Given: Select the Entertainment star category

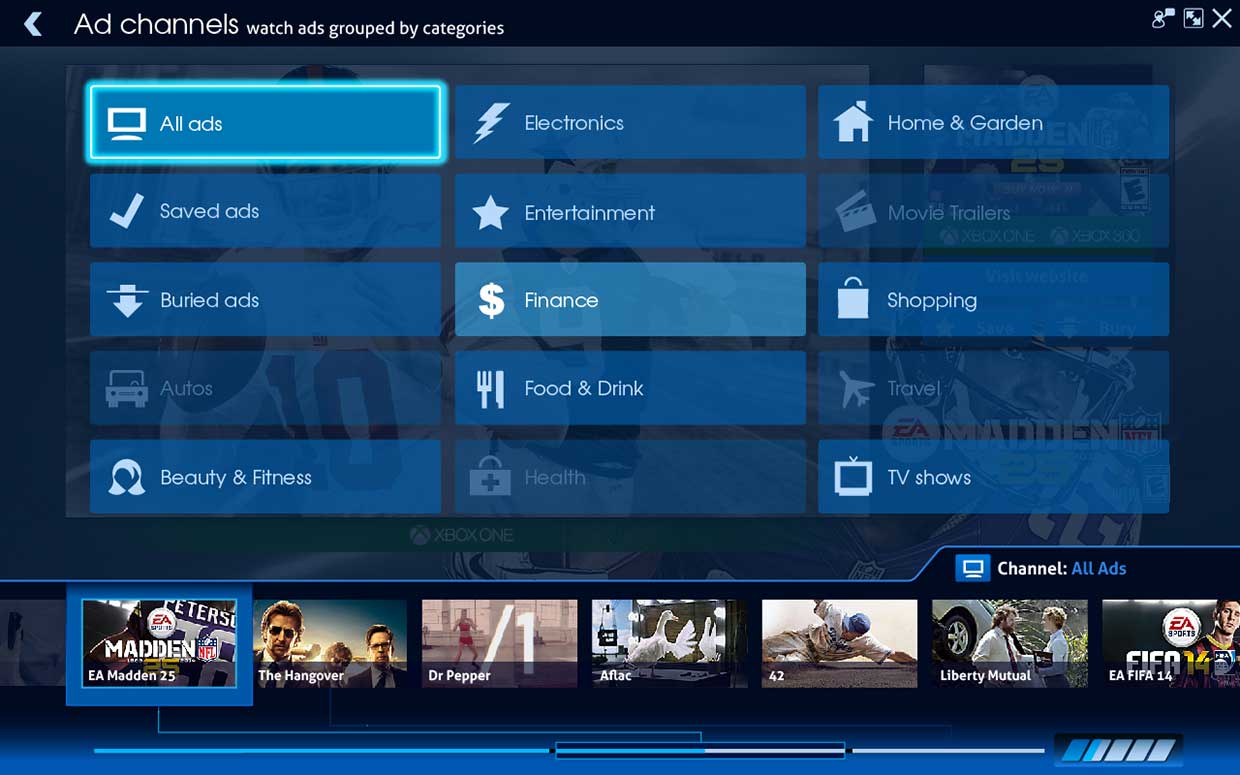Looking at the screenshot, I should click(x=630, y=211).
